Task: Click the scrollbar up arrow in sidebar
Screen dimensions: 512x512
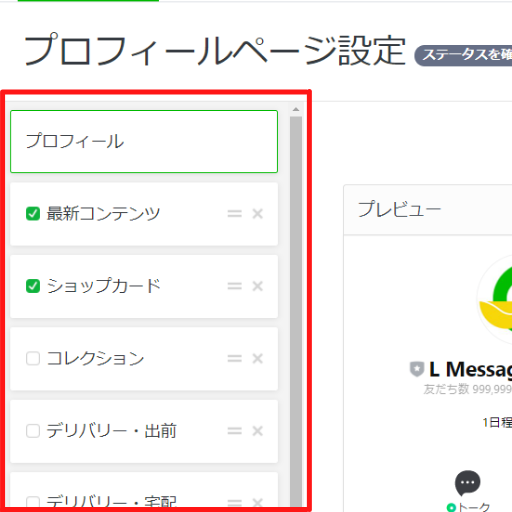Action: click(296, 109)
